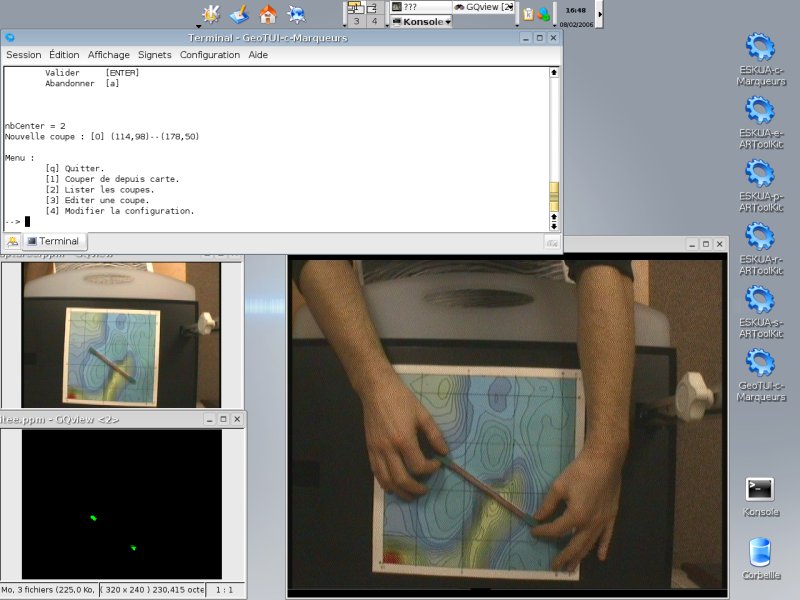800x600 pixels.
Task: Click lower green dot in black GQview image
Action: (x=133, y=547)
